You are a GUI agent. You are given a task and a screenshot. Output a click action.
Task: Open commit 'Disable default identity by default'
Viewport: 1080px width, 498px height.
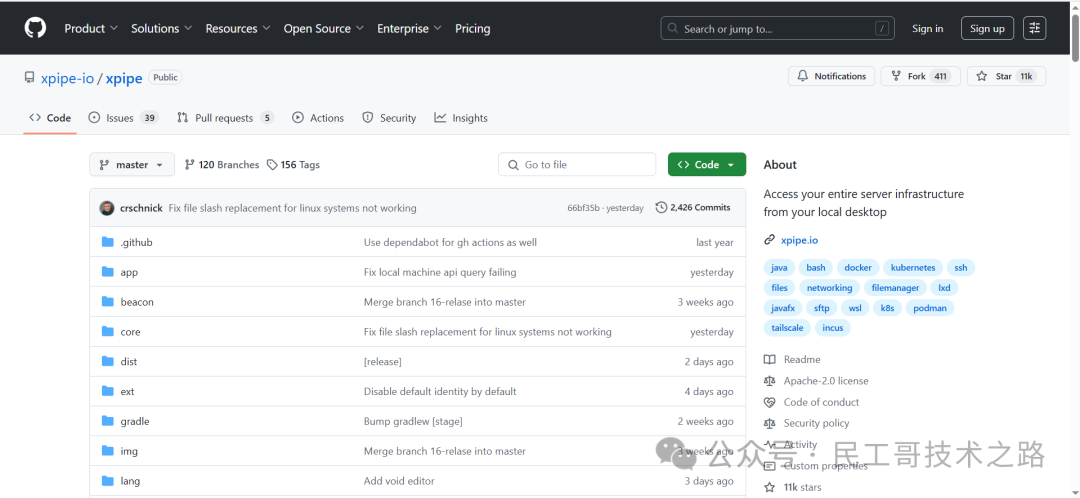(x=440, y=391)
